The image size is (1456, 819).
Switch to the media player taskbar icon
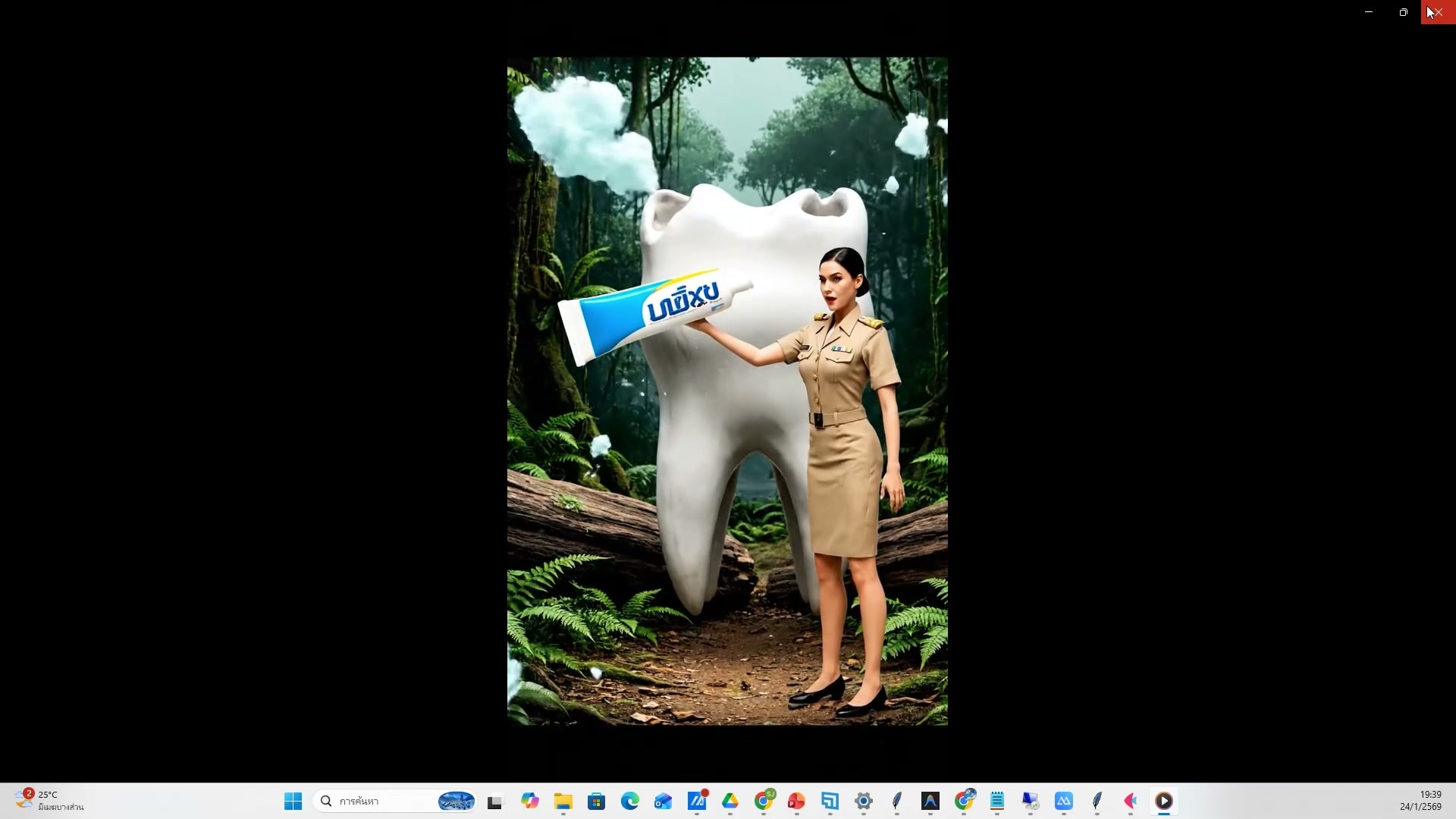(x=1164, y=801)
